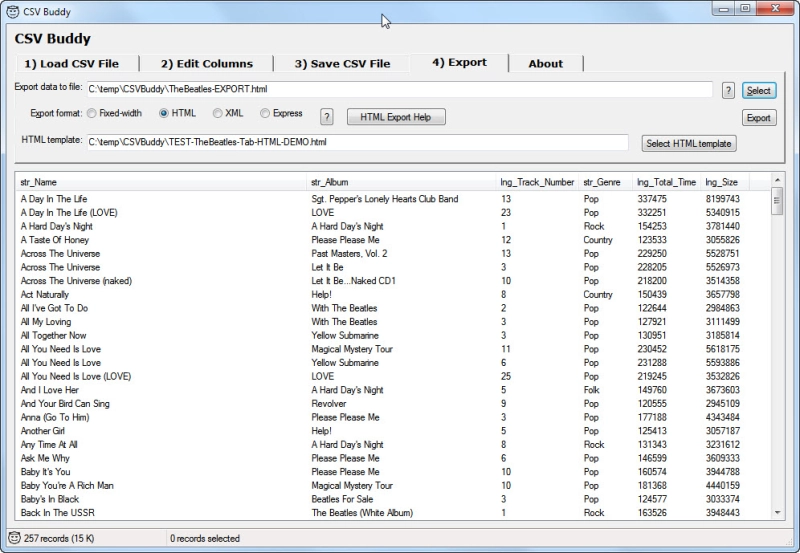Sort by the str_Album column header

[401, 182]
